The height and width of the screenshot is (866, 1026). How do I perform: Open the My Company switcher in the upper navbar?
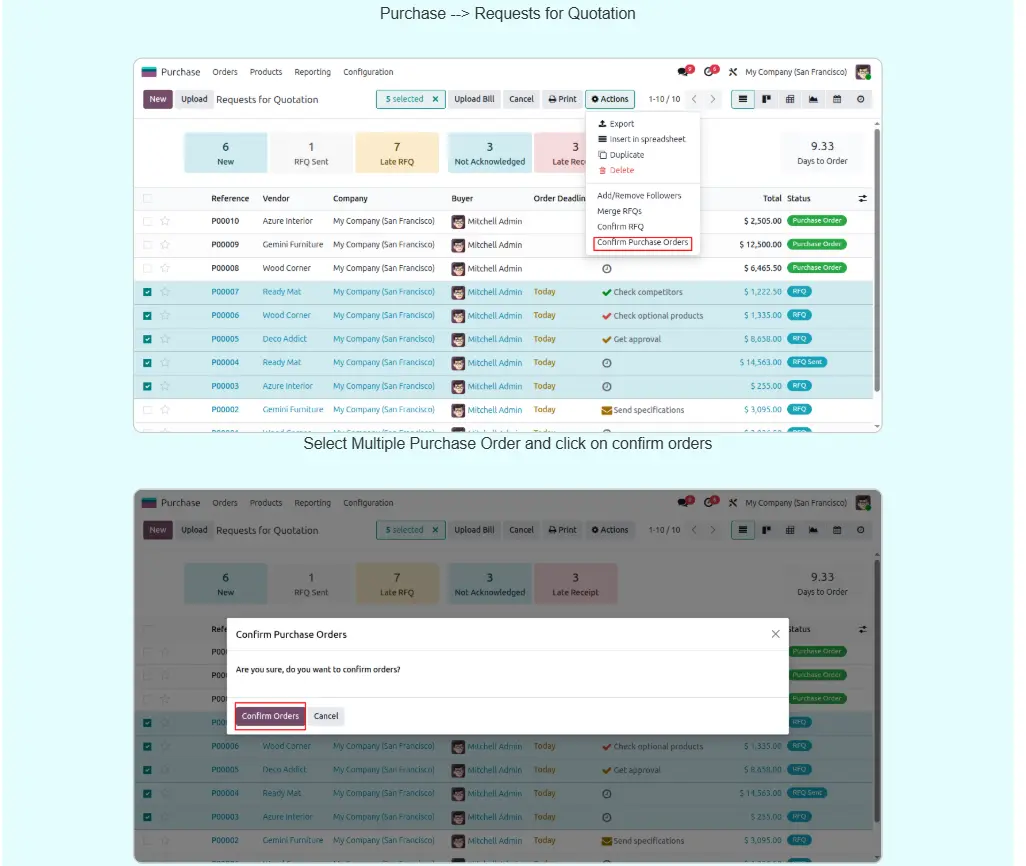pos(796,72)
